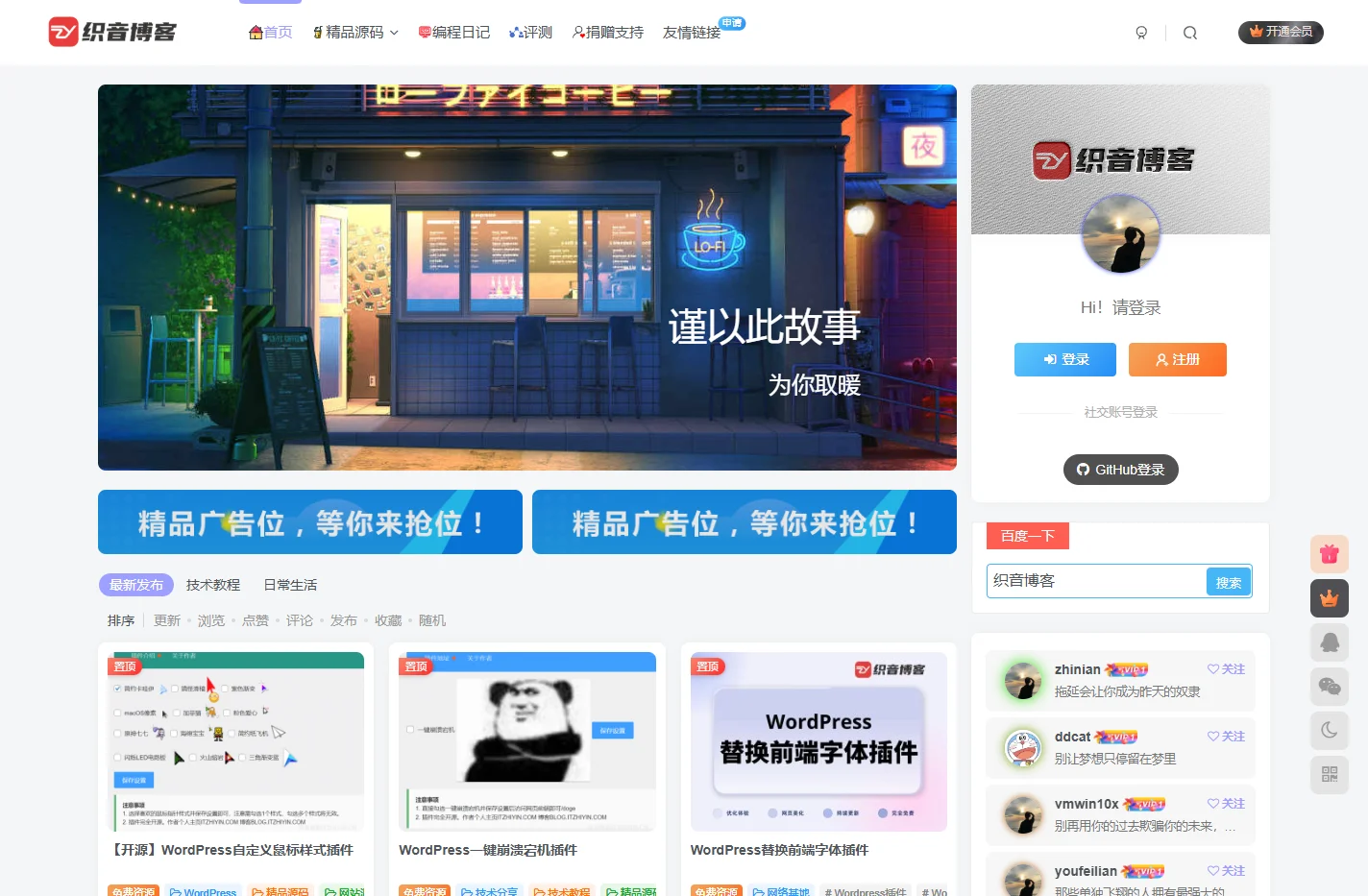Viewport: 1368px width, 896px height.
Task: Click the 开通会员 membership button
Action: pyautogui.click(x=1281, y=32)
